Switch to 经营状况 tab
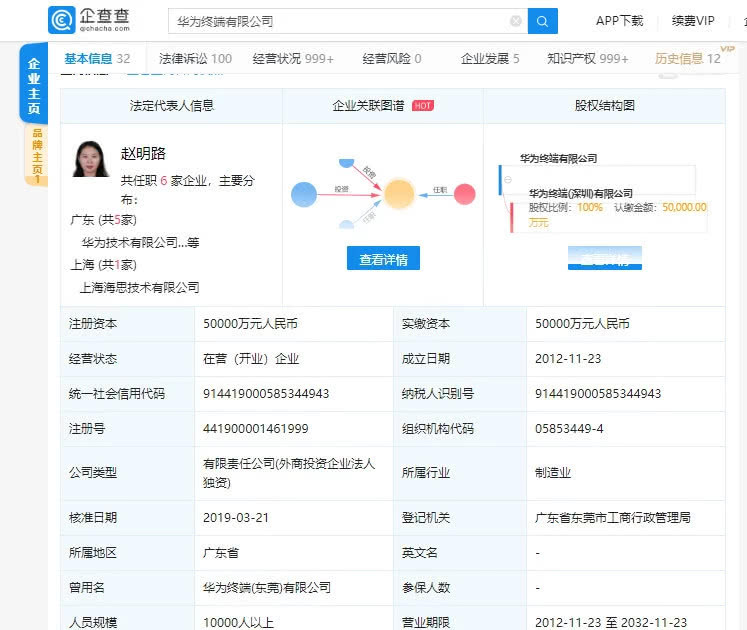 293,59
